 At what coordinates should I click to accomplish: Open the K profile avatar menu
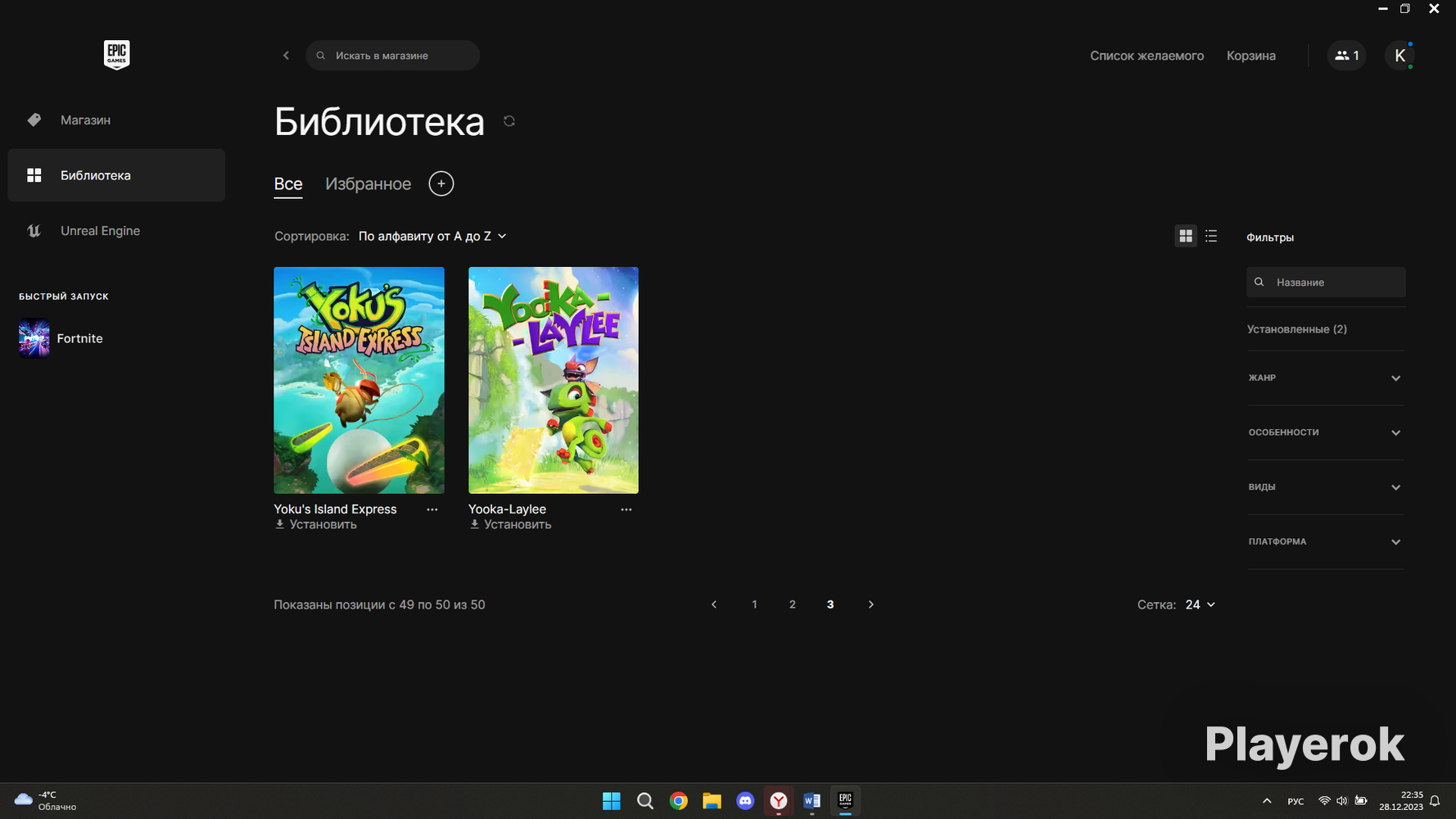click(x=1399, y=56)
